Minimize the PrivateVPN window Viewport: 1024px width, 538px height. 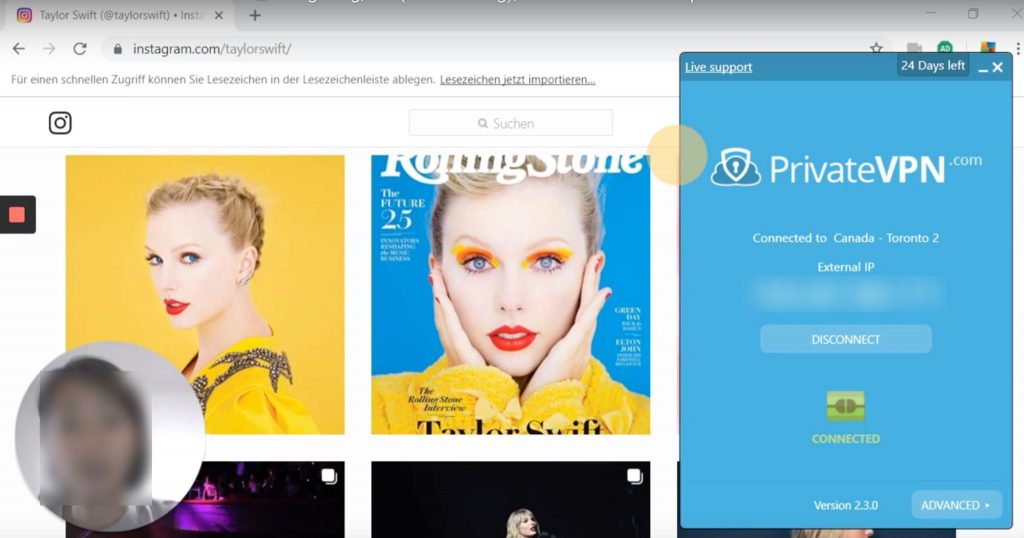(x=983, y=69)
